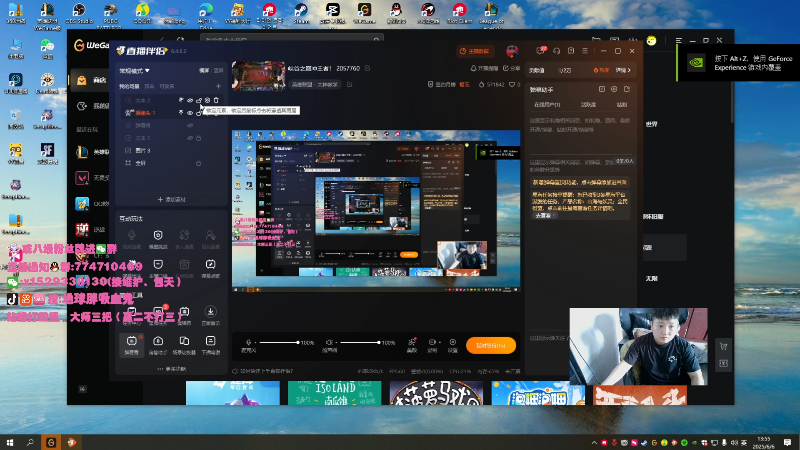
Task: Open WeGame hamburger menu in title bar
Action: coord(679,40)
